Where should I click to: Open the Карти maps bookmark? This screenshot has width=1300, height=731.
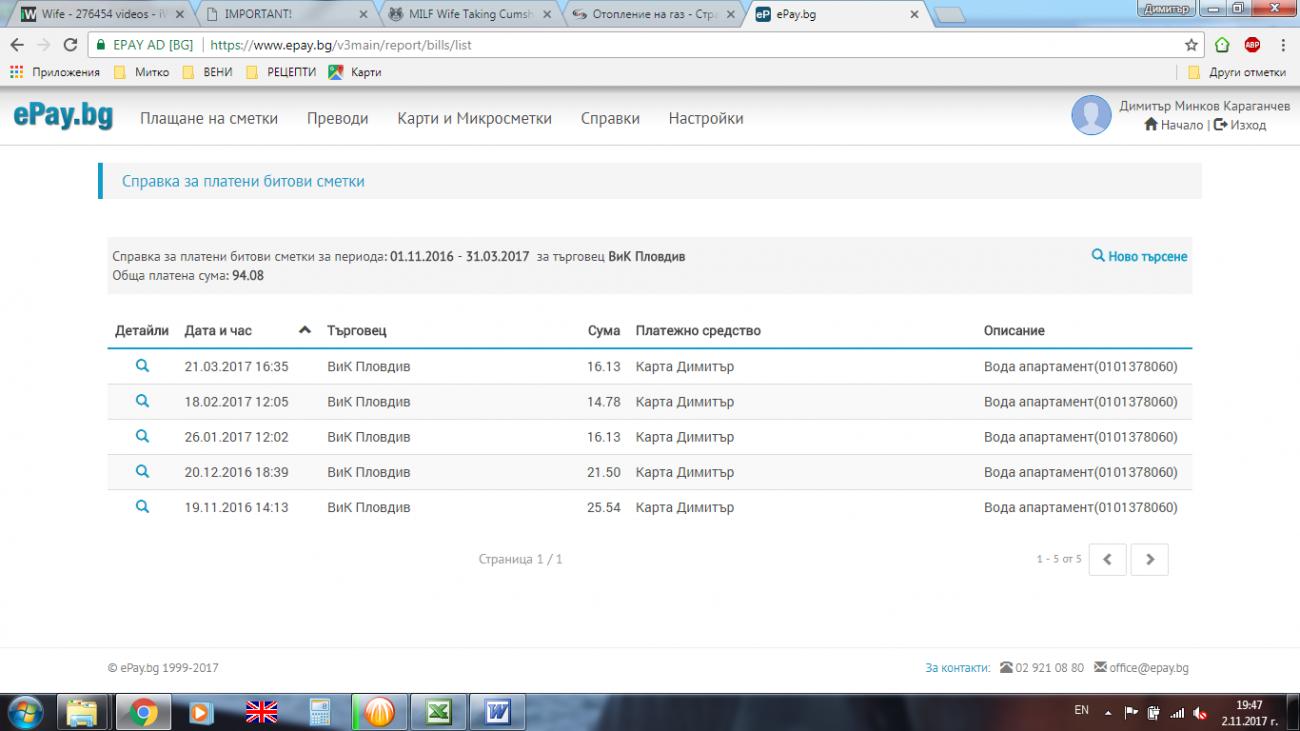[x=355, y=72]
